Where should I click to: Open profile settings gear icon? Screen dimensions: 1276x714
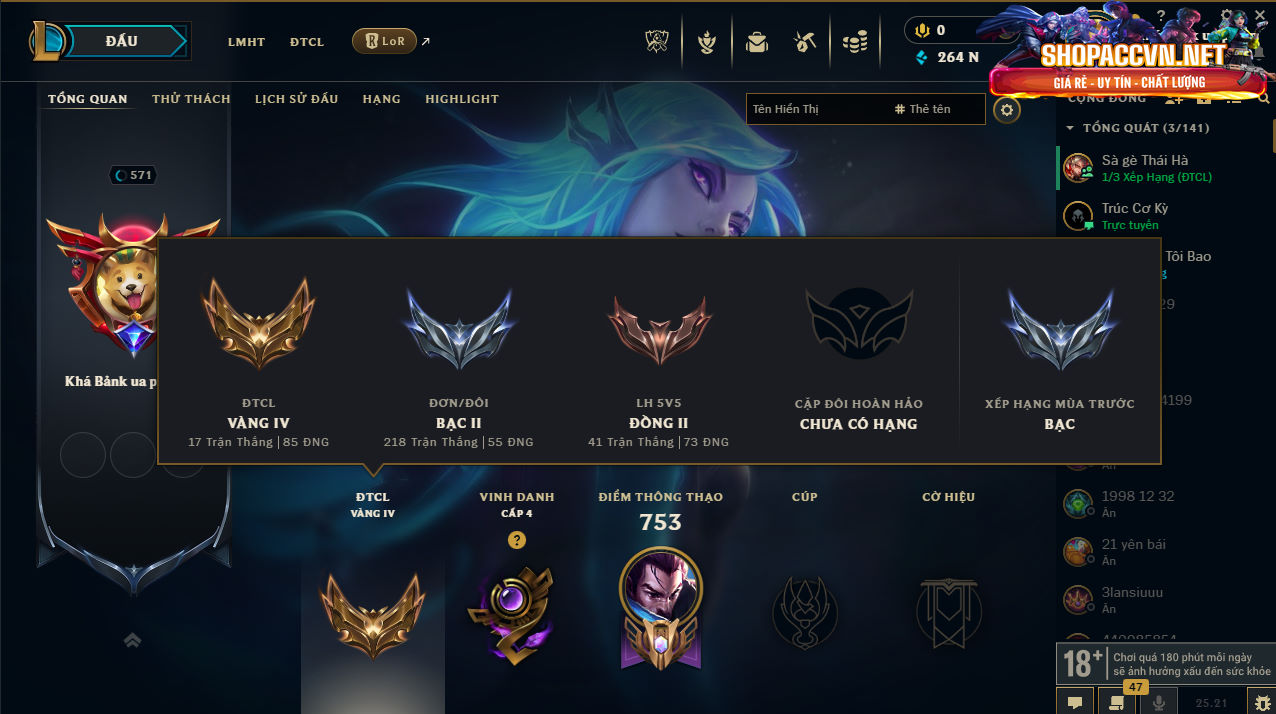pos(1007,109)
